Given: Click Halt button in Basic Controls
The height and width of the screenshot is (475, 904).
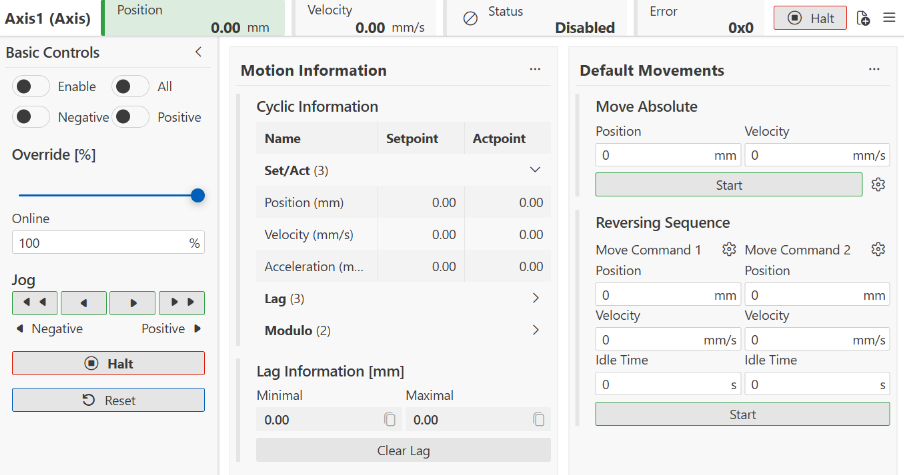Looking at the screenshot, I should pyautogui.click(x=108, y=363).
